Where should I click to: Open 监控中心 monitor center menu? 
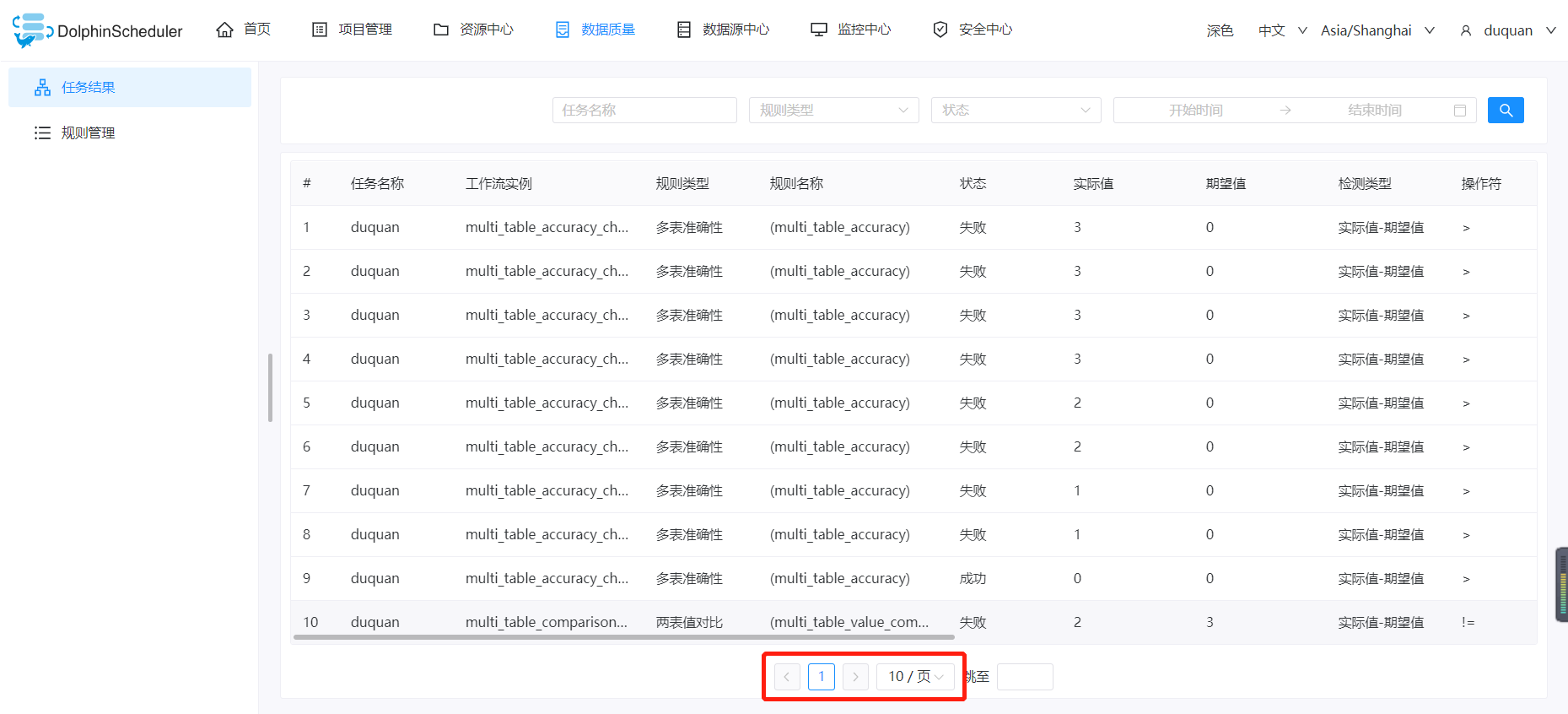(851, 30)
